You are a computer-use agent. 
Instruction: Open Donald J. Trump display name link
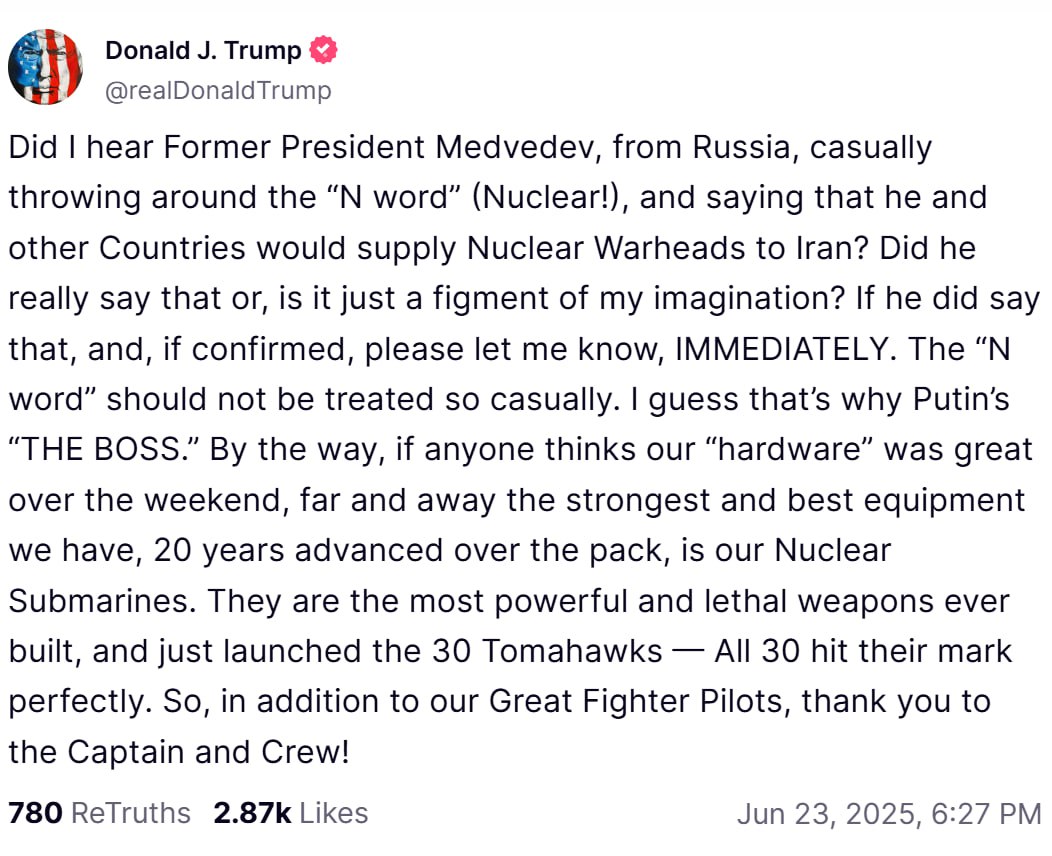[203, 50]
